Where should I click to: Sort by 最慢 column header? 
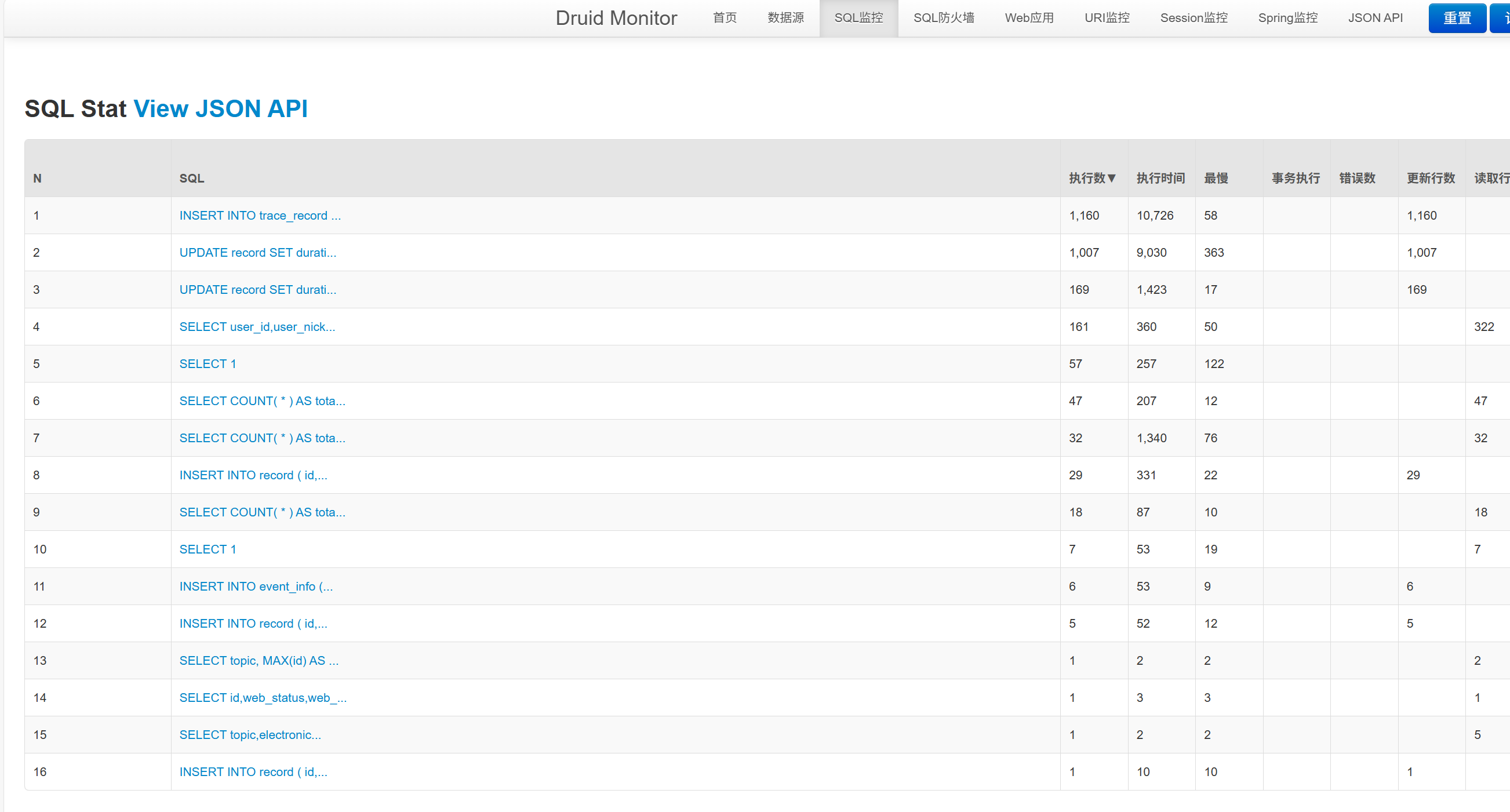(1216, 179)
